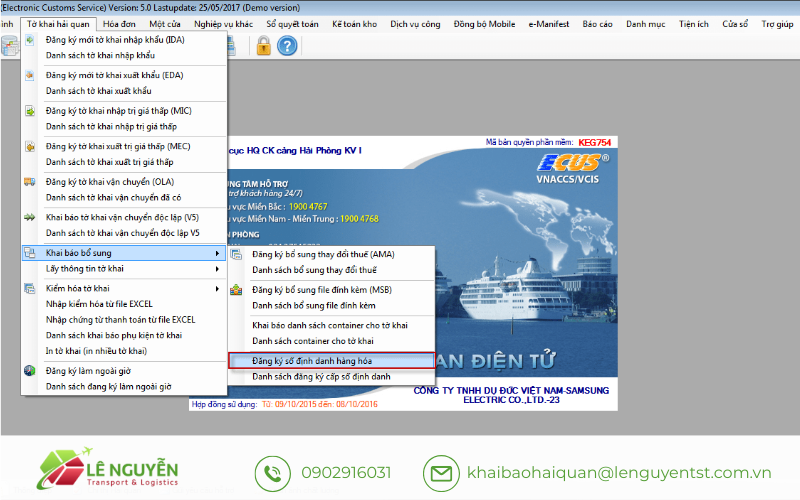The width and height of the screenshot is (800, 500).
Task: Select Đăng ký số định danh hàng hóa
Action: click(332, 361)
